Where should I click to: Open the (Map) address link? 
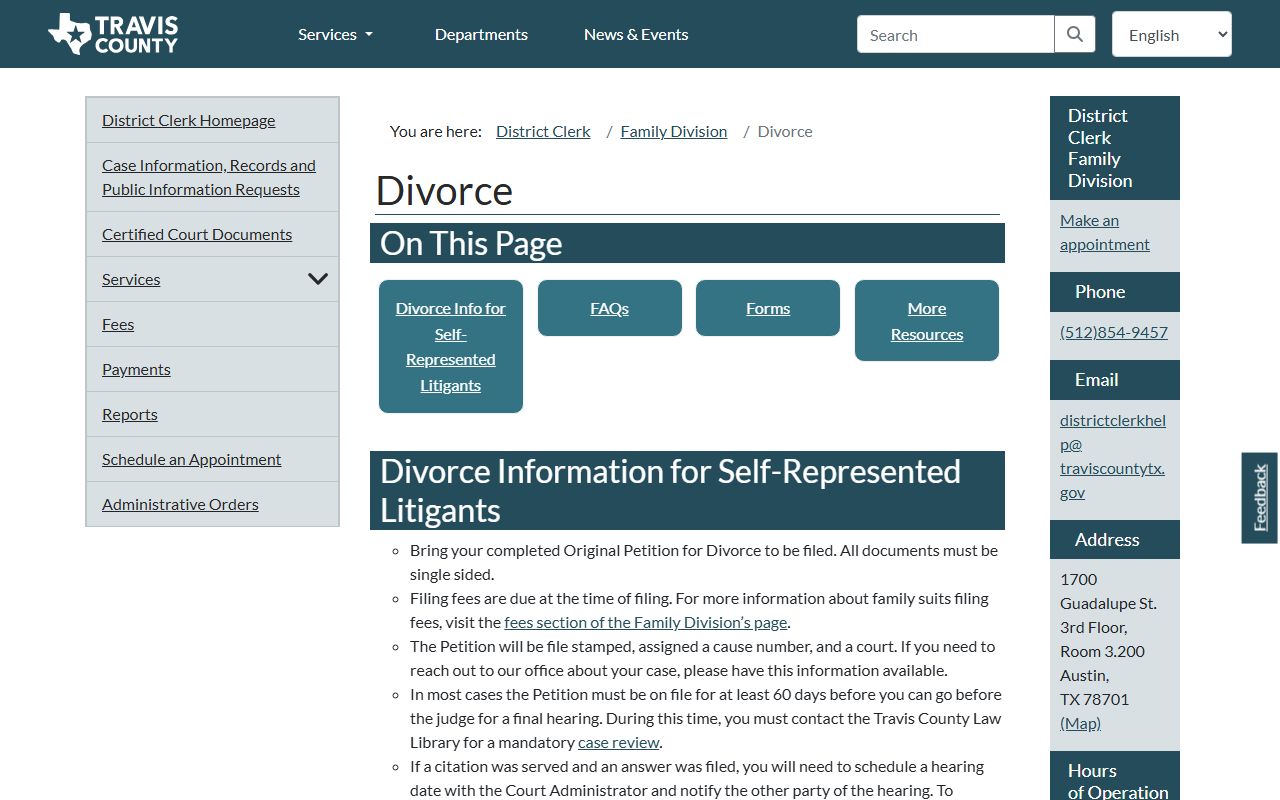point(1080,723)
